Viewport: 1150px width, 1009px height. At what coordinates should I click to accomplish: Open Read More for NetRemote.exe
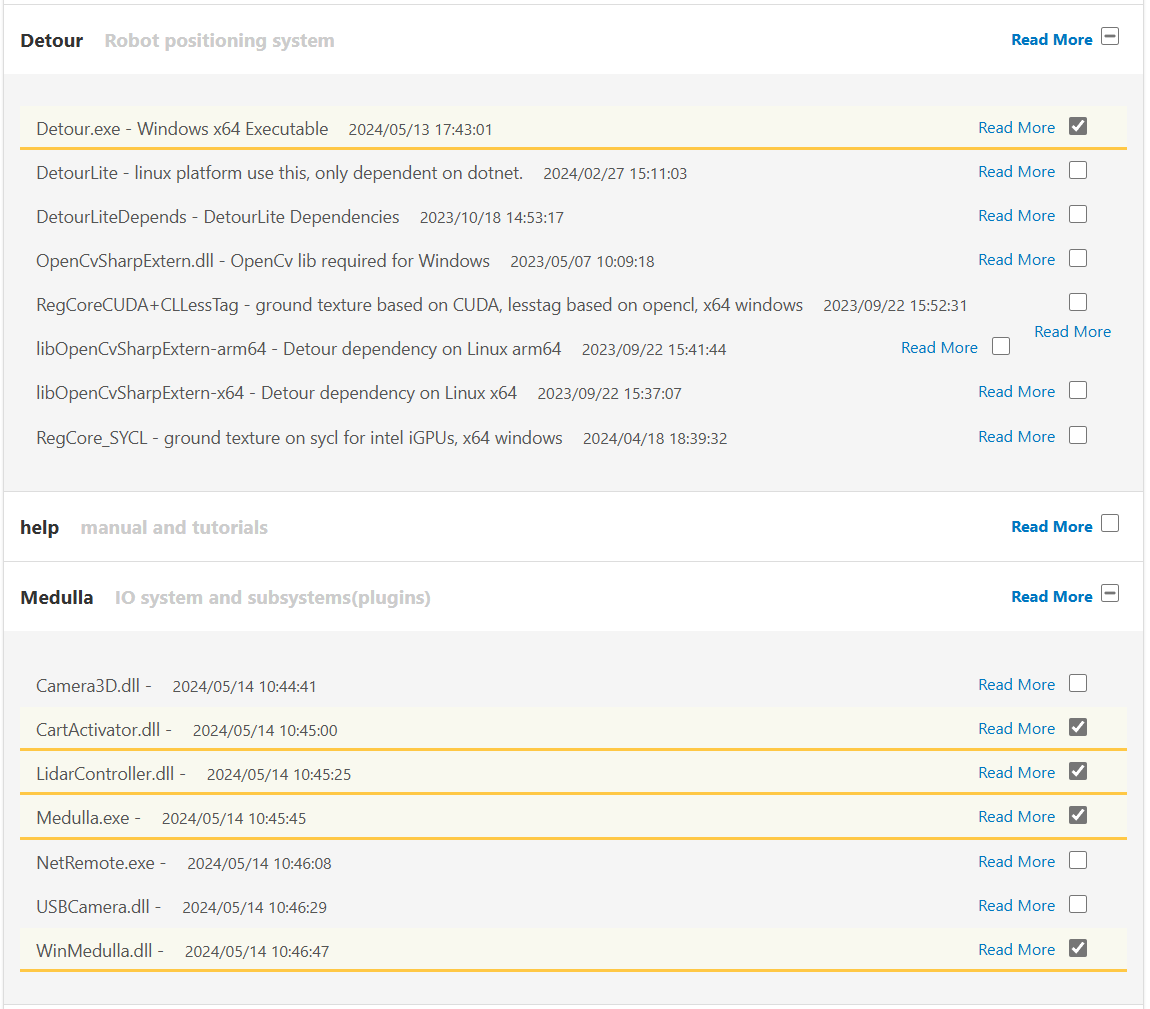[1016, 862]
